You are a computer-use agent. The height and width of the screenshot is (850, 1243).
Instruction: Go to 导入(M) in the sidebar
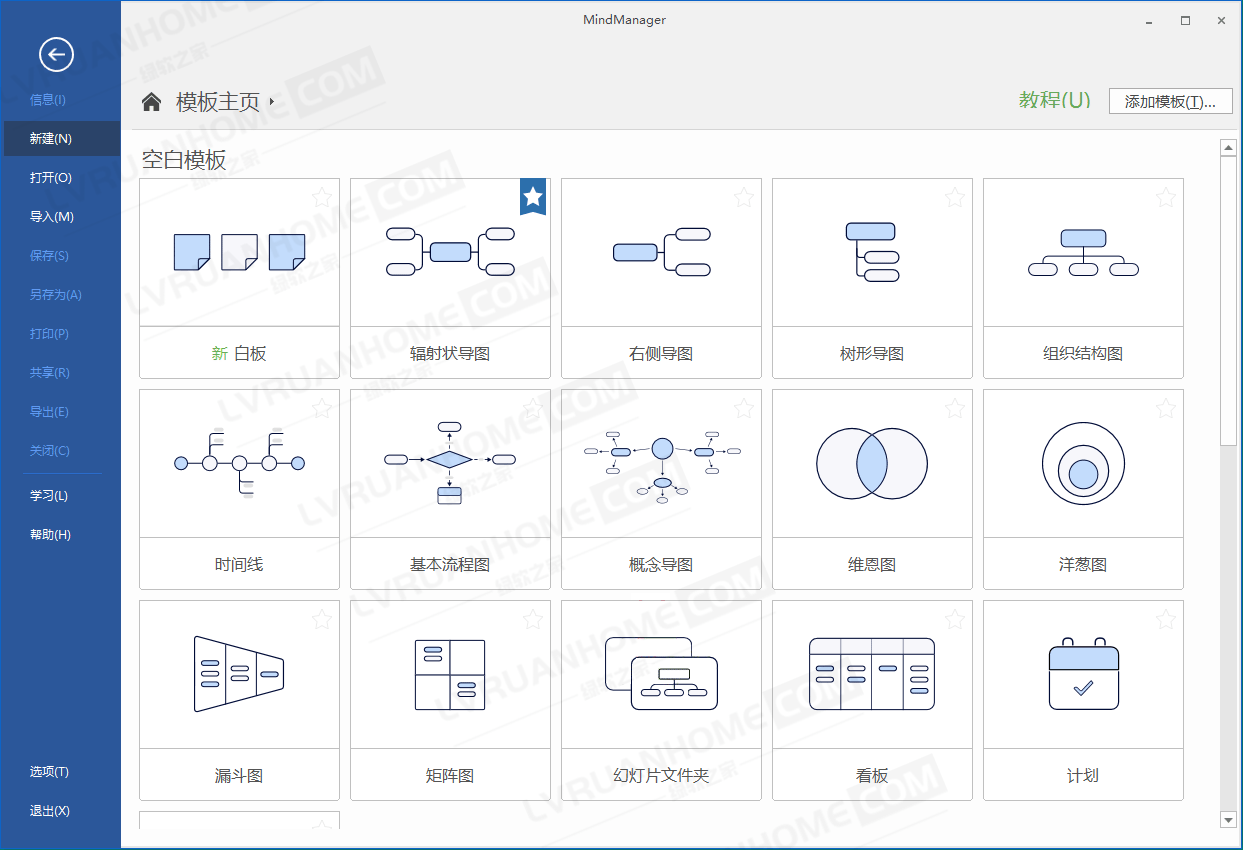pos(52,217)
